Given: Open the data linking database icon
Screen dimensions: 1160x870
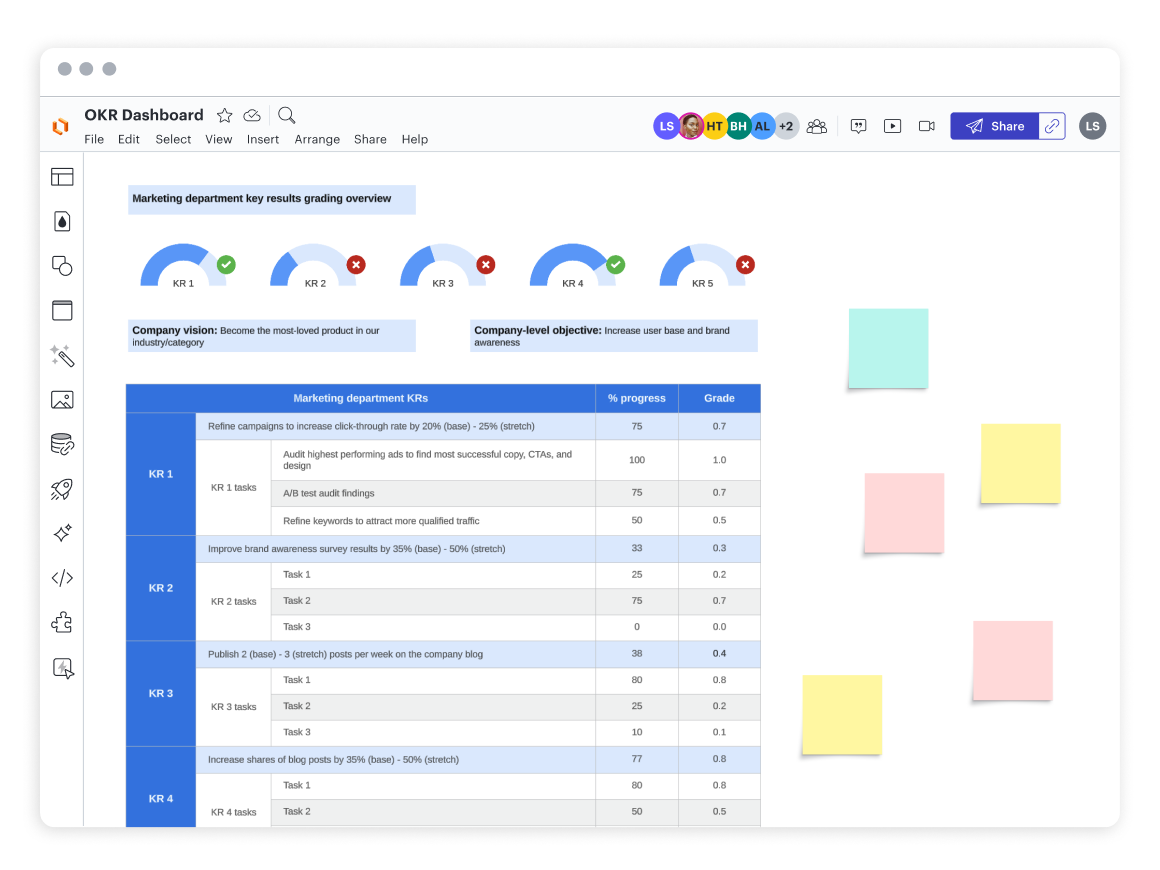Looking at the screenshot, I should 62,445.
